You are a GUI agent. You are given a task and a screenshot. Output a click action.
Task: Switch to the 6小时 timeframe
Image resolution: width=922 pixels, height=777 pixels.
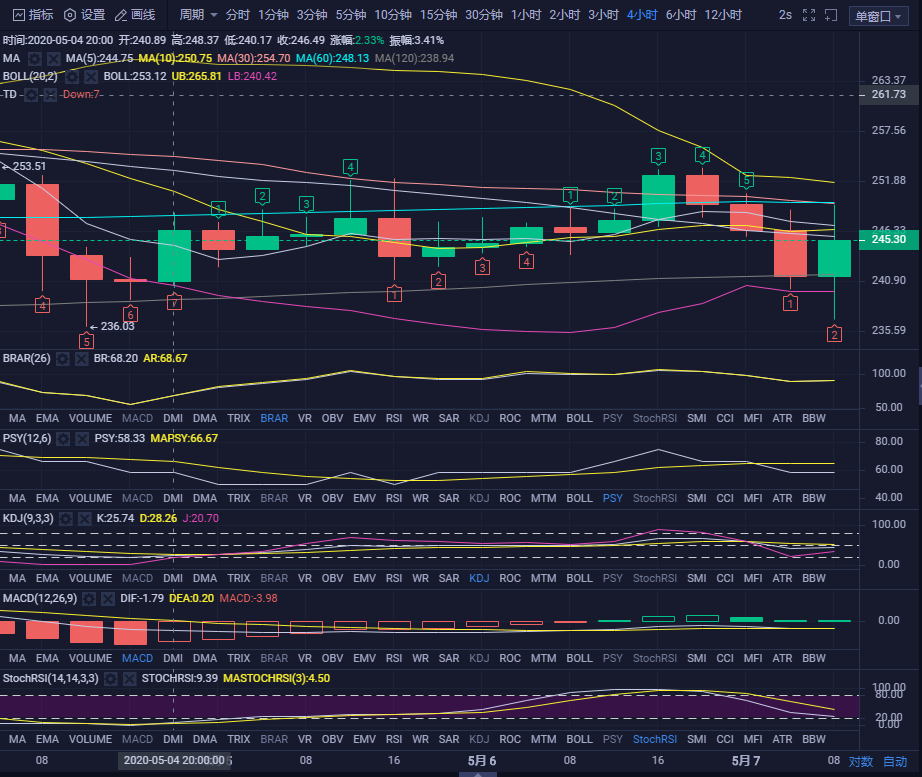[681, 15]
